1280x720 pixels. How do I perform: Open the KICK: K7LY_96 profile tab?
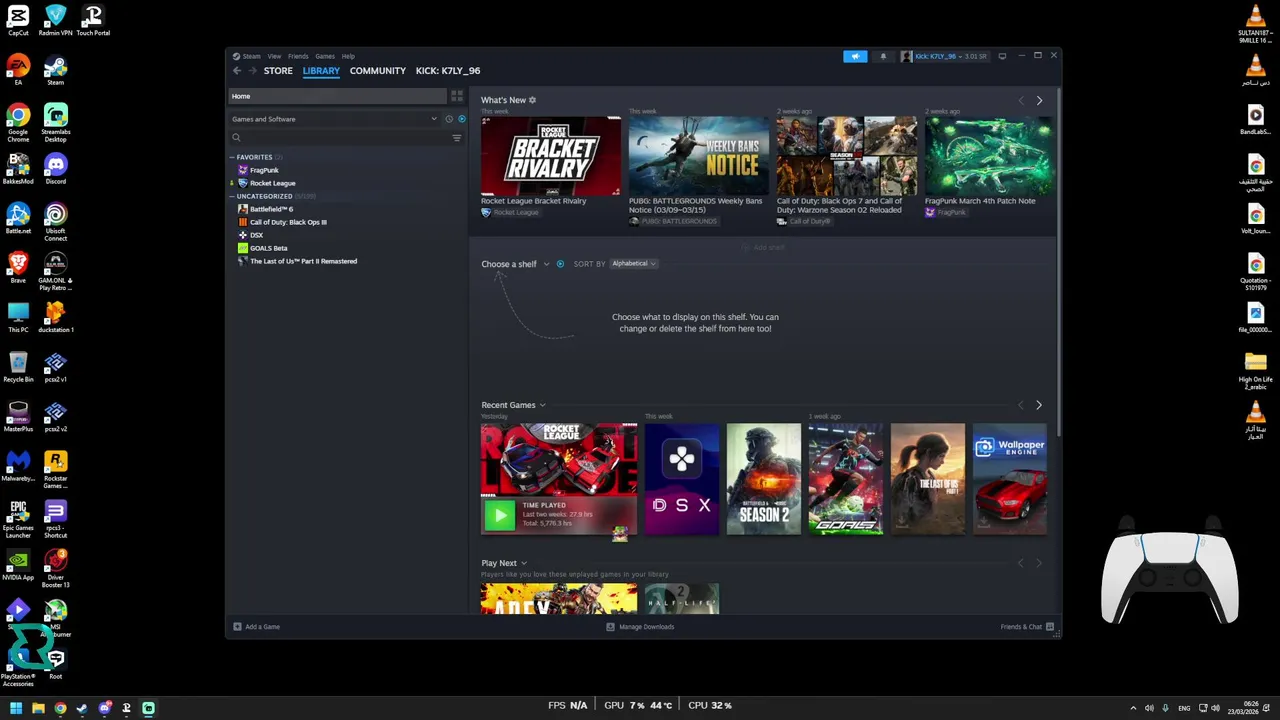[448, 71]
